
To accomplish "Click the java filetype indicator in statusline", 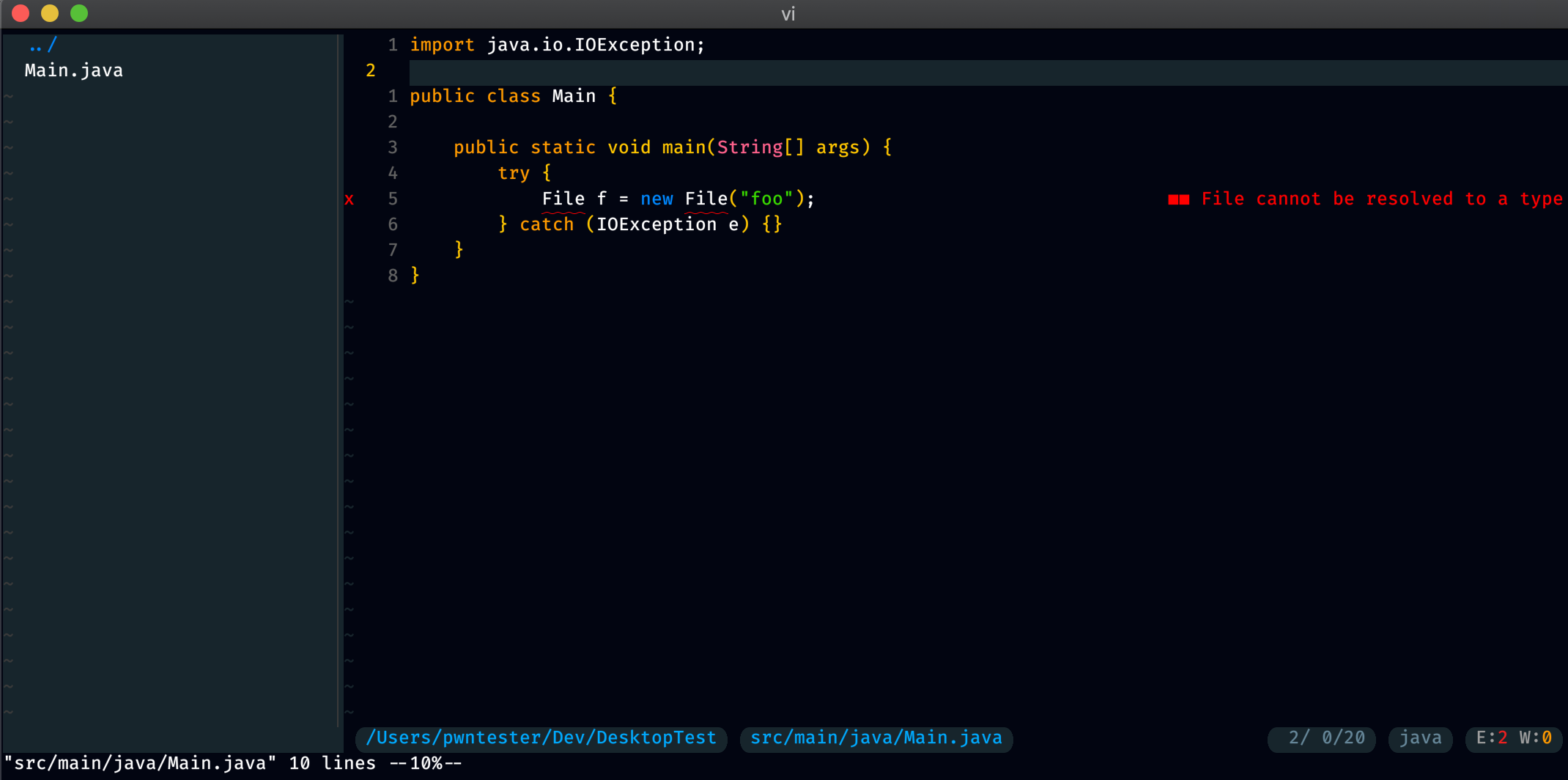I will [x=1420, y=738].
